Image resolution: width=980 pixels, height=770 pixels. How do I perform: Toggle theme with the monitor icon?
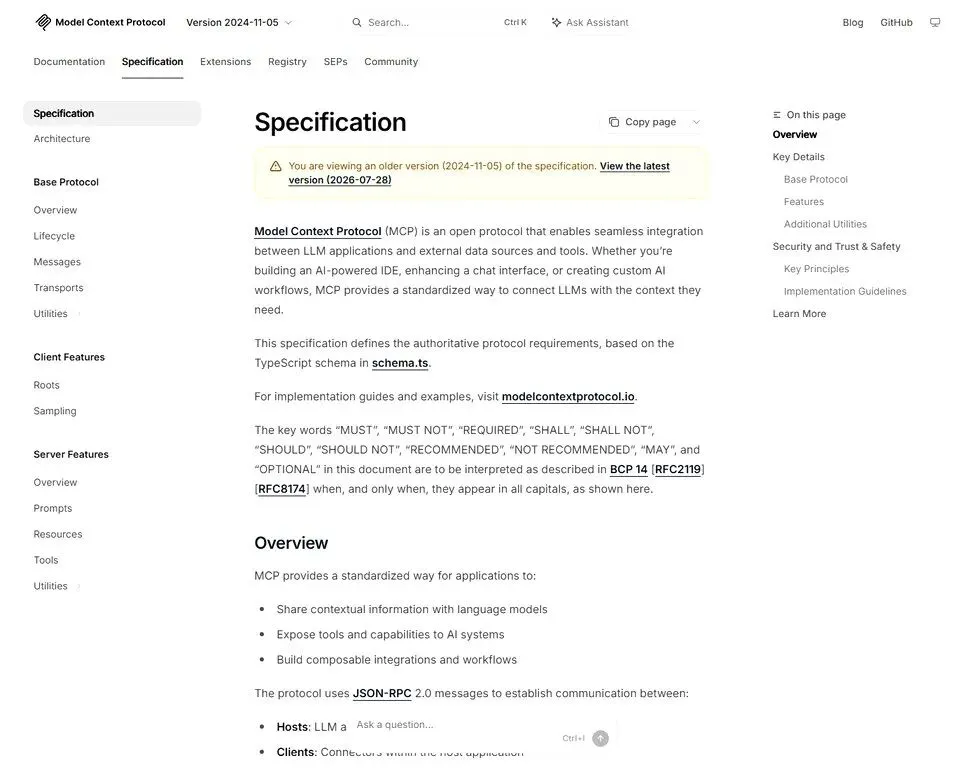pyautogui.click(x=935, y=22)
